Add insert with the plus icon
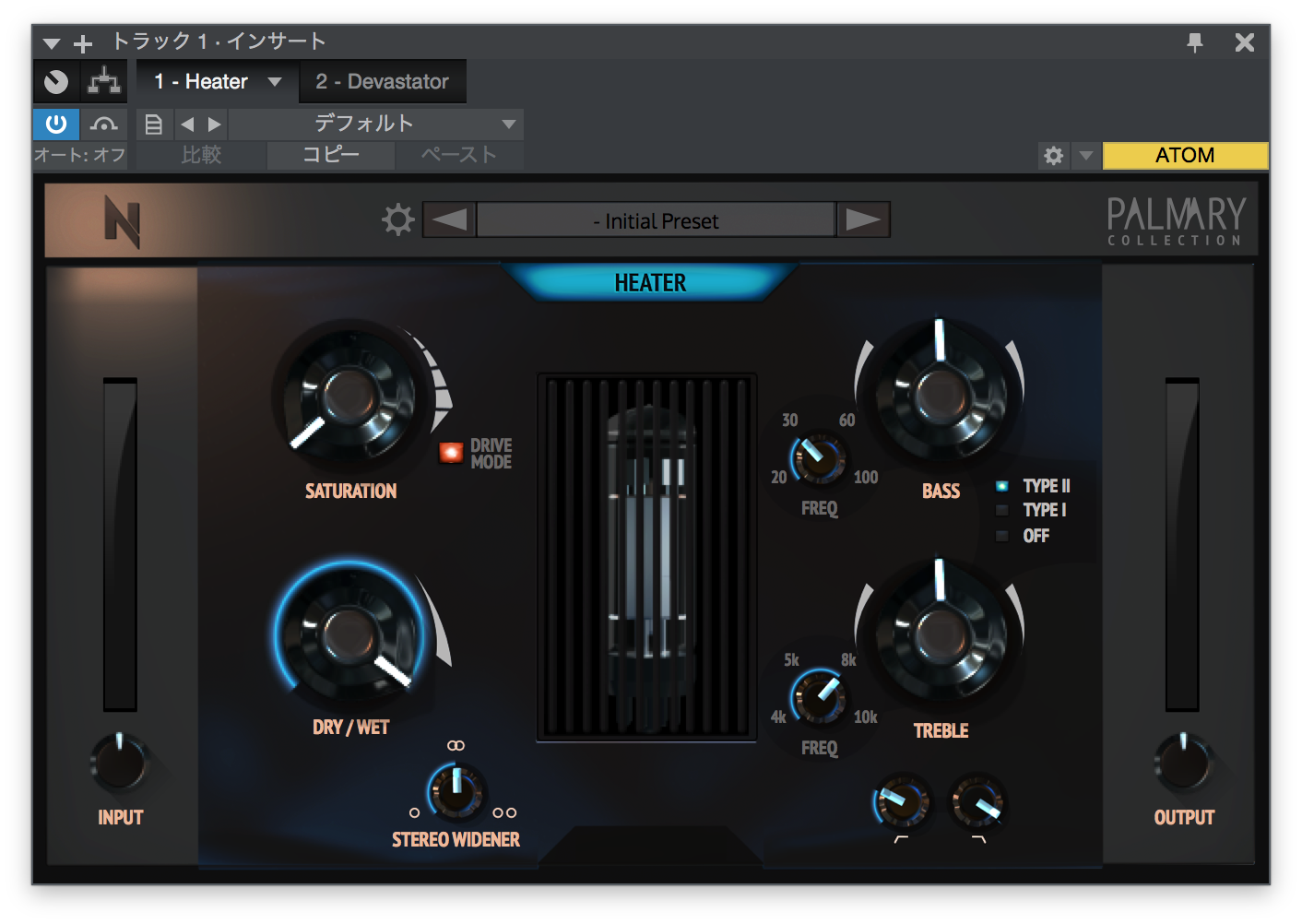The width and height of the screenshot is (1302, 924). 83,43
